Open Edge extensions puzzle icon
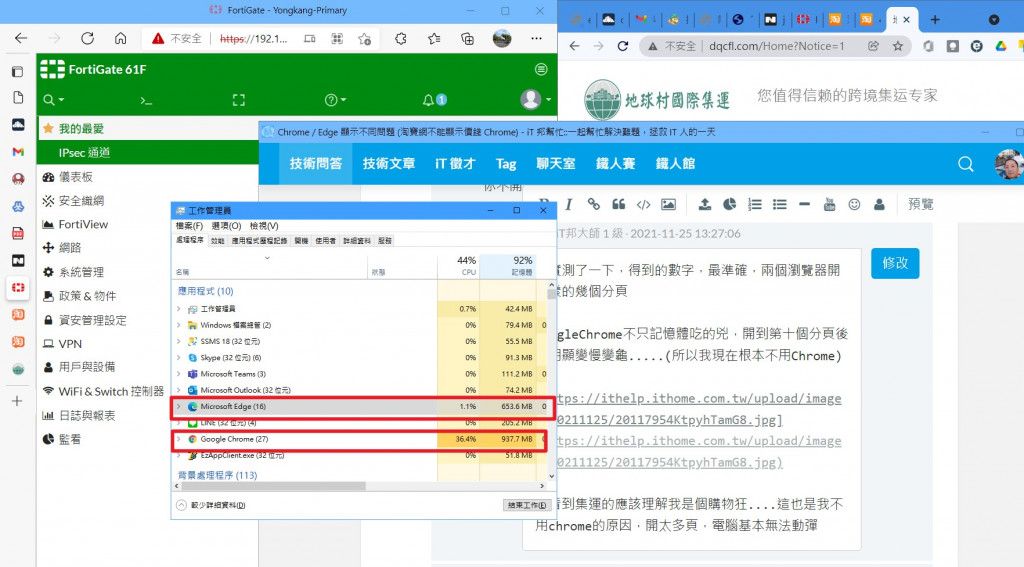Screen dimensions: 1024x567 point(400,39)
